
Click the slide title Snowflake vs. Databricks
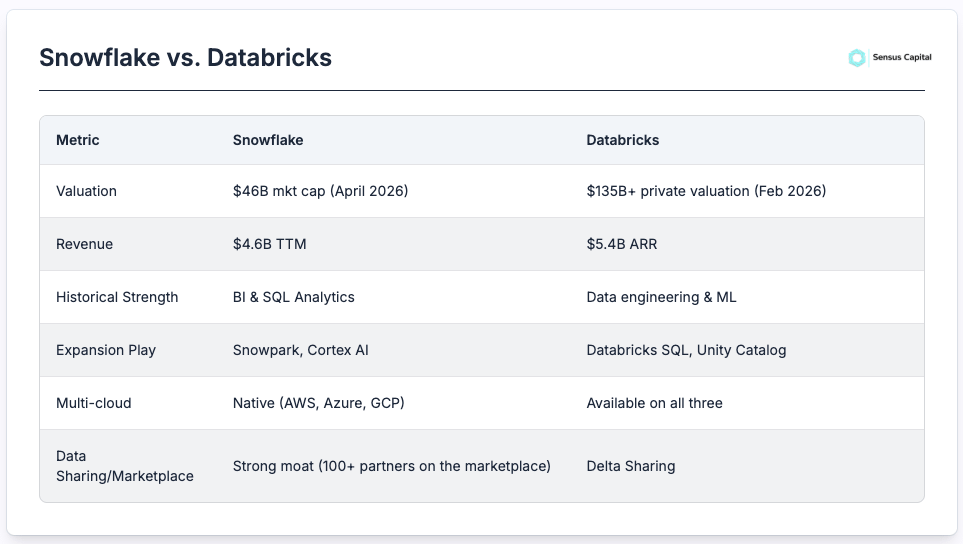[185, 58]
